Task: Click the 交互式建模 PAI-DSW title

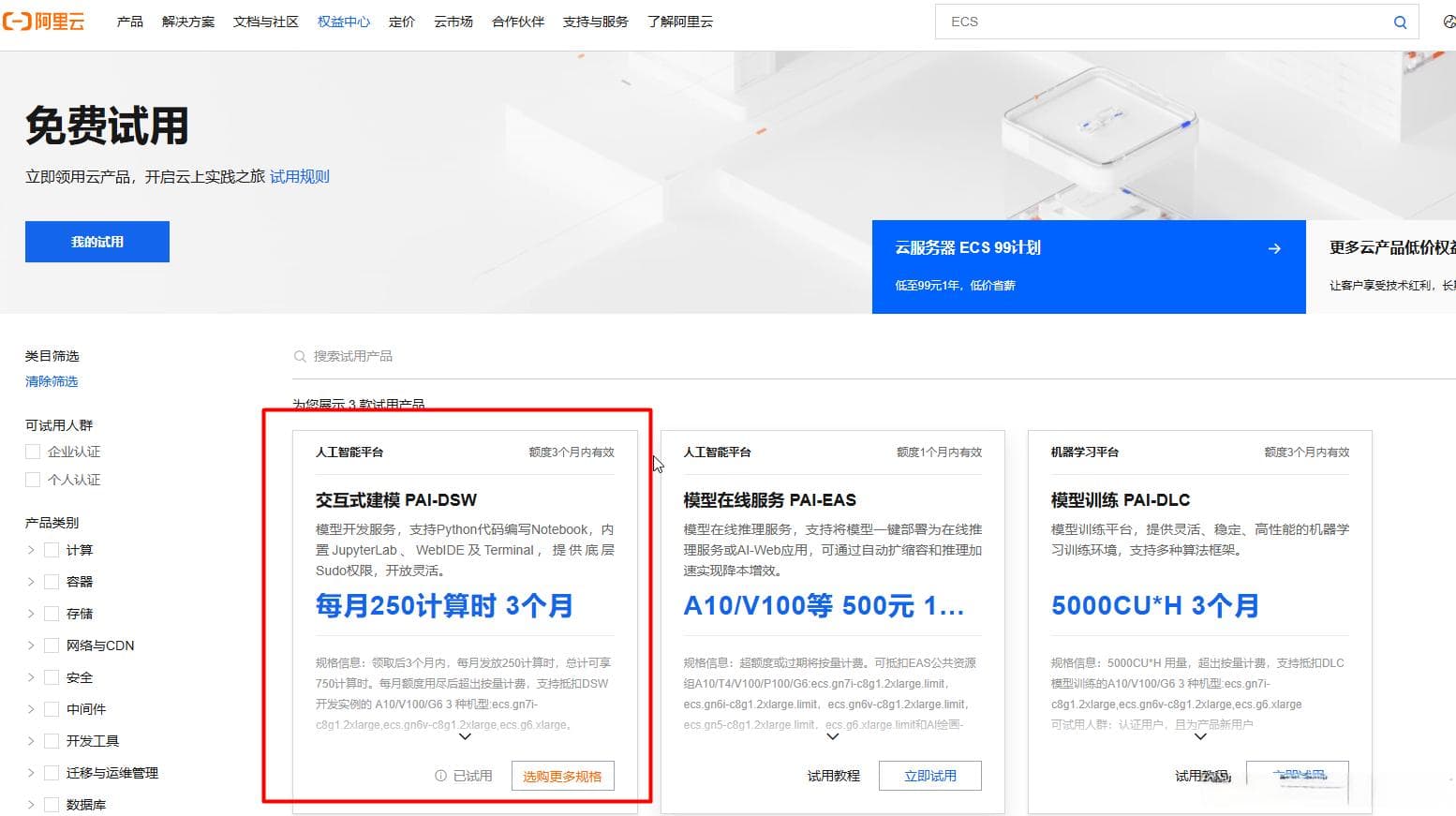Action: [396, 499]
